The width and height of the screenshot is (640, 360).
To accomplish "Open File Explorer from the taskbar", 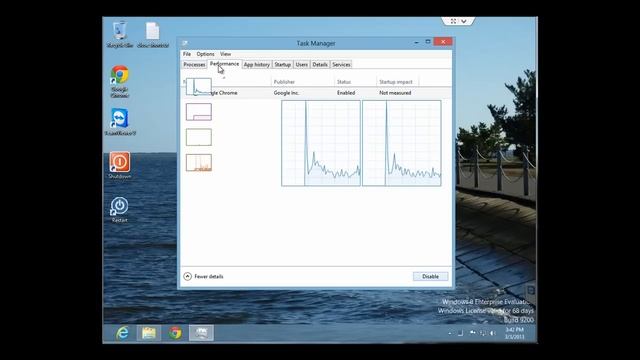I will pyautogui.click(x=149, y=333).
